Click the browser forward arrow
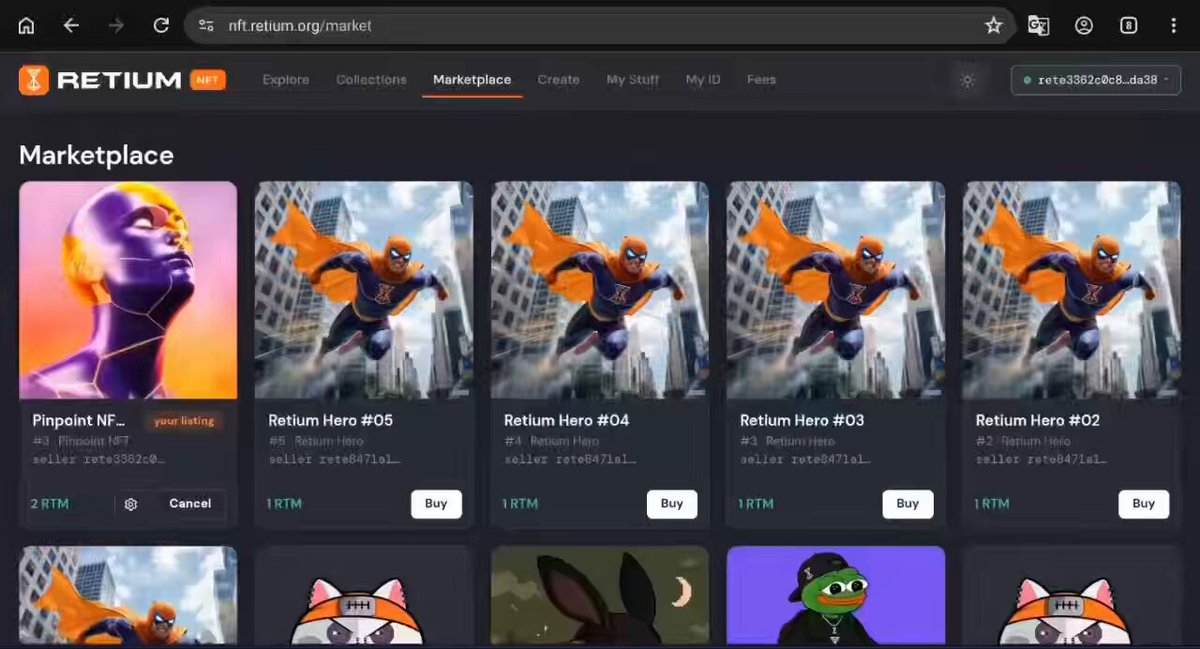The image size is (1200, 649). pyautogui.click(x=116, y=26)
